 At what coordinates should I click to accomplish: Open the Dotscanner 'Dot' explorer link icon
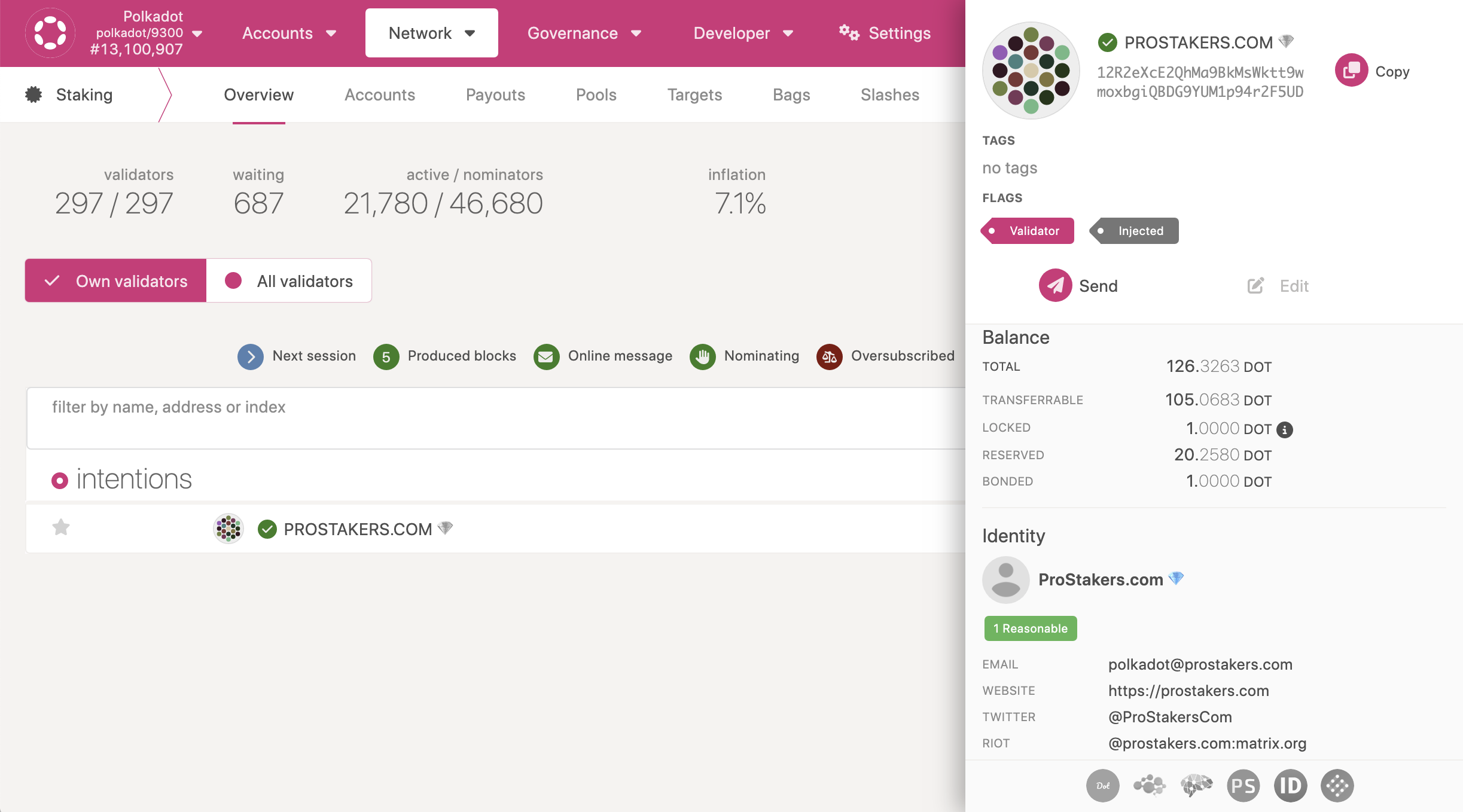tap(1103, 786)
